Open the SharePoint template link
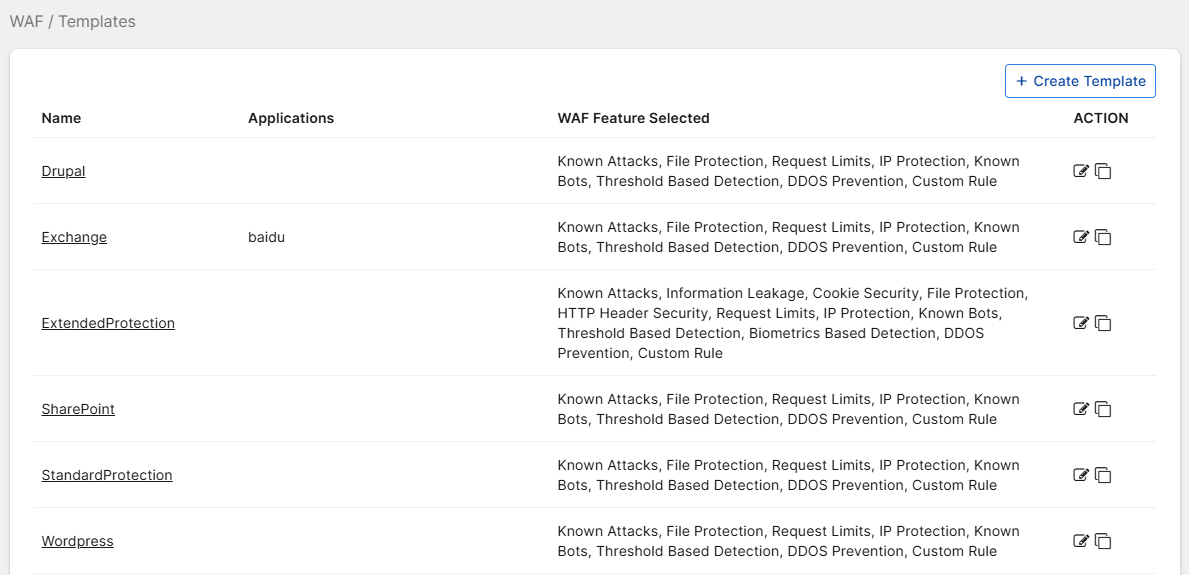 (x=78, y=409)
